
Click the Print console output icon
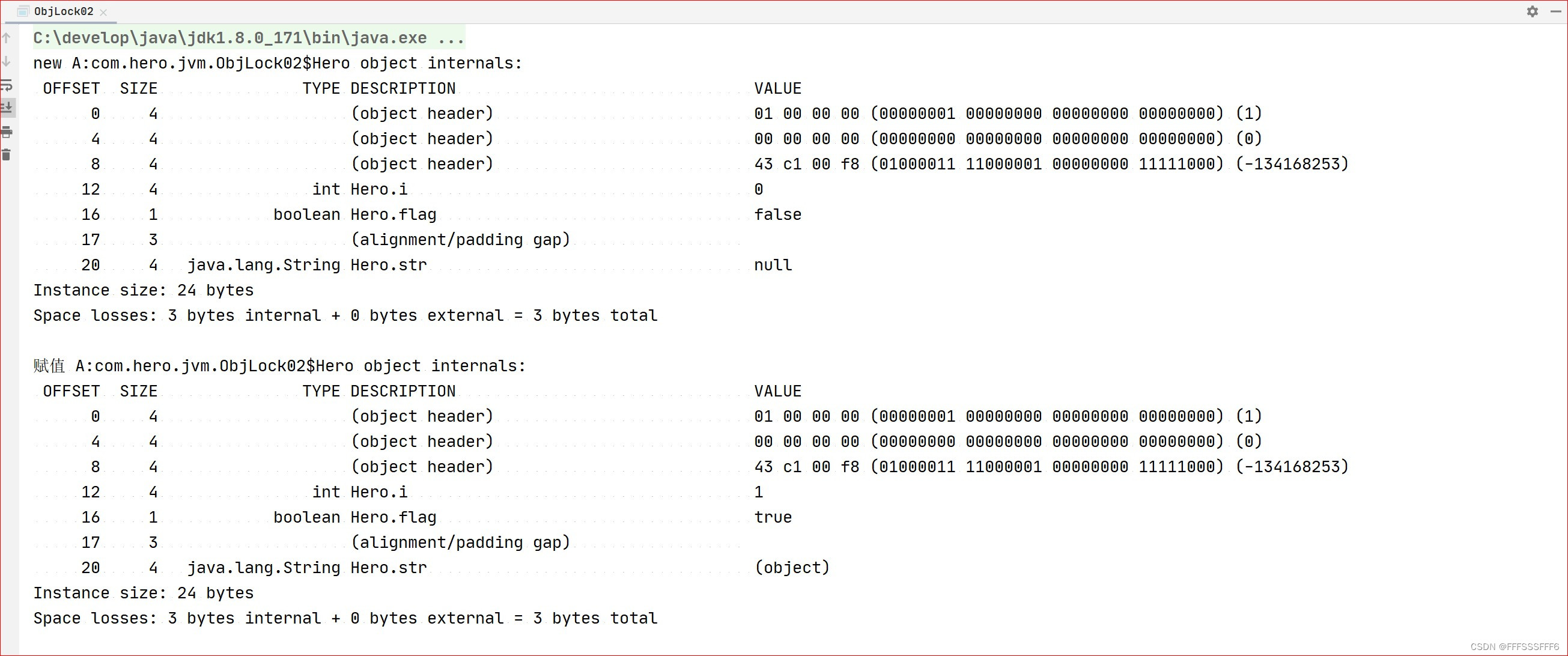(x=7, y=132)
